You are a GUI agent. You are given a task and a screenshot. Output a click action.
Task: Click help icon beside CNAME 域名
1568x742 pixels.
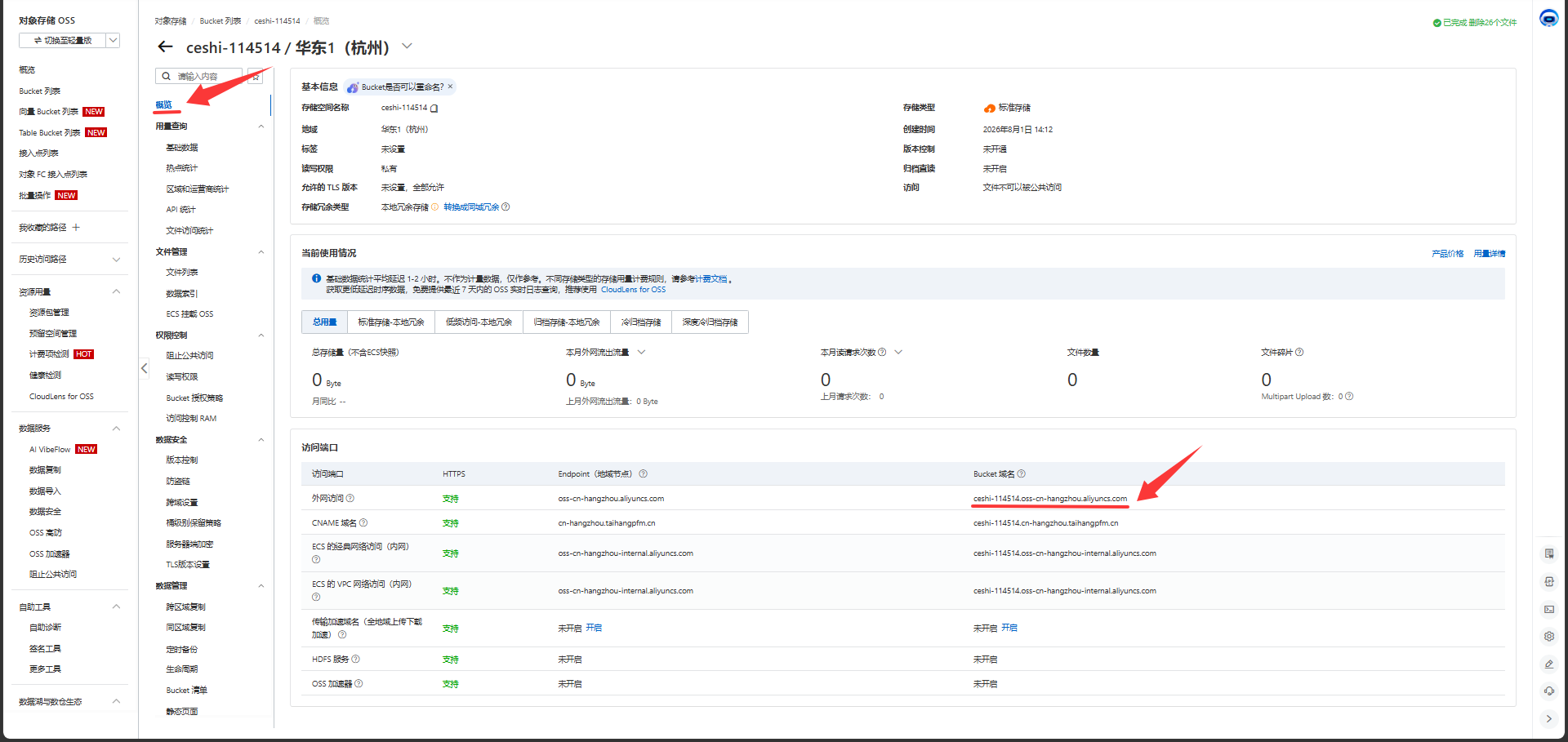[363, 523]
